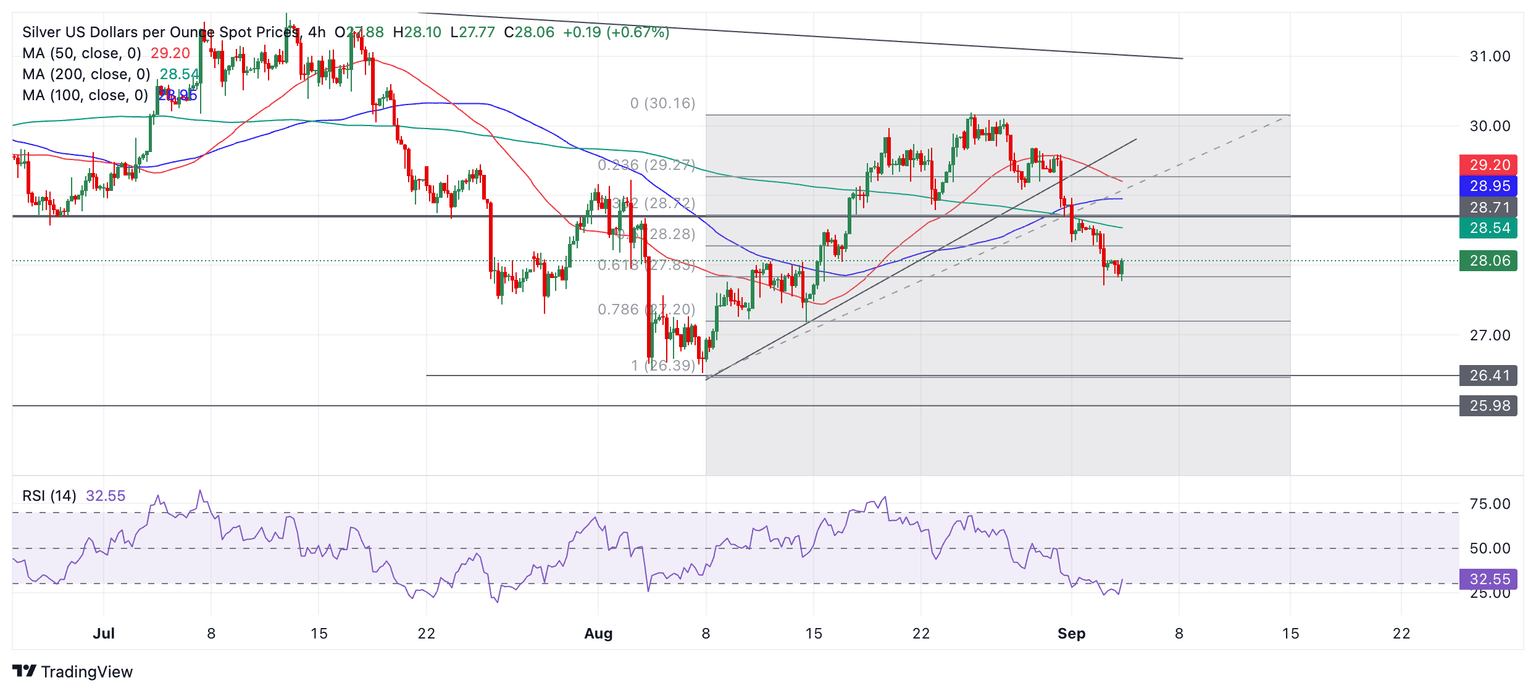Click the green 28.06 current price tag

[1488, 261]
